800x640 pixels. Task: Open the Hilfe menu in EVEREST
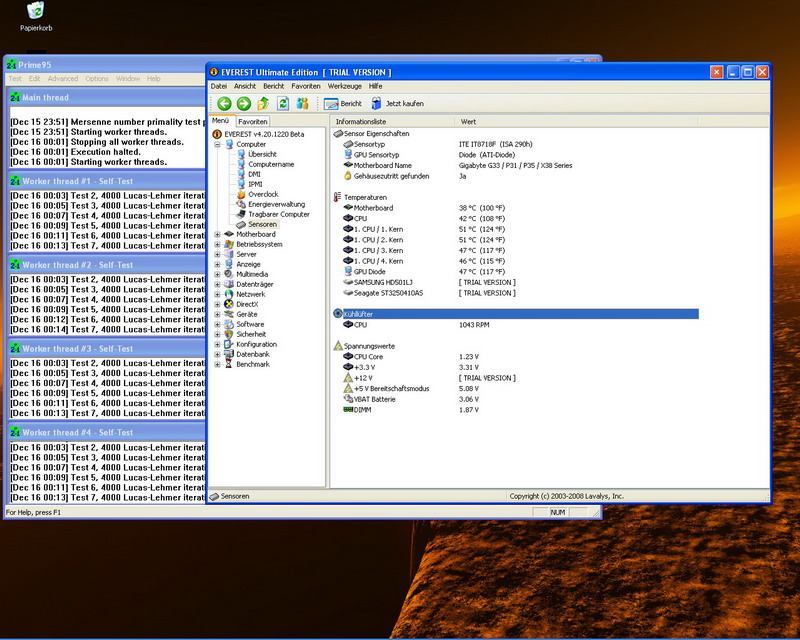click(376, 86)
